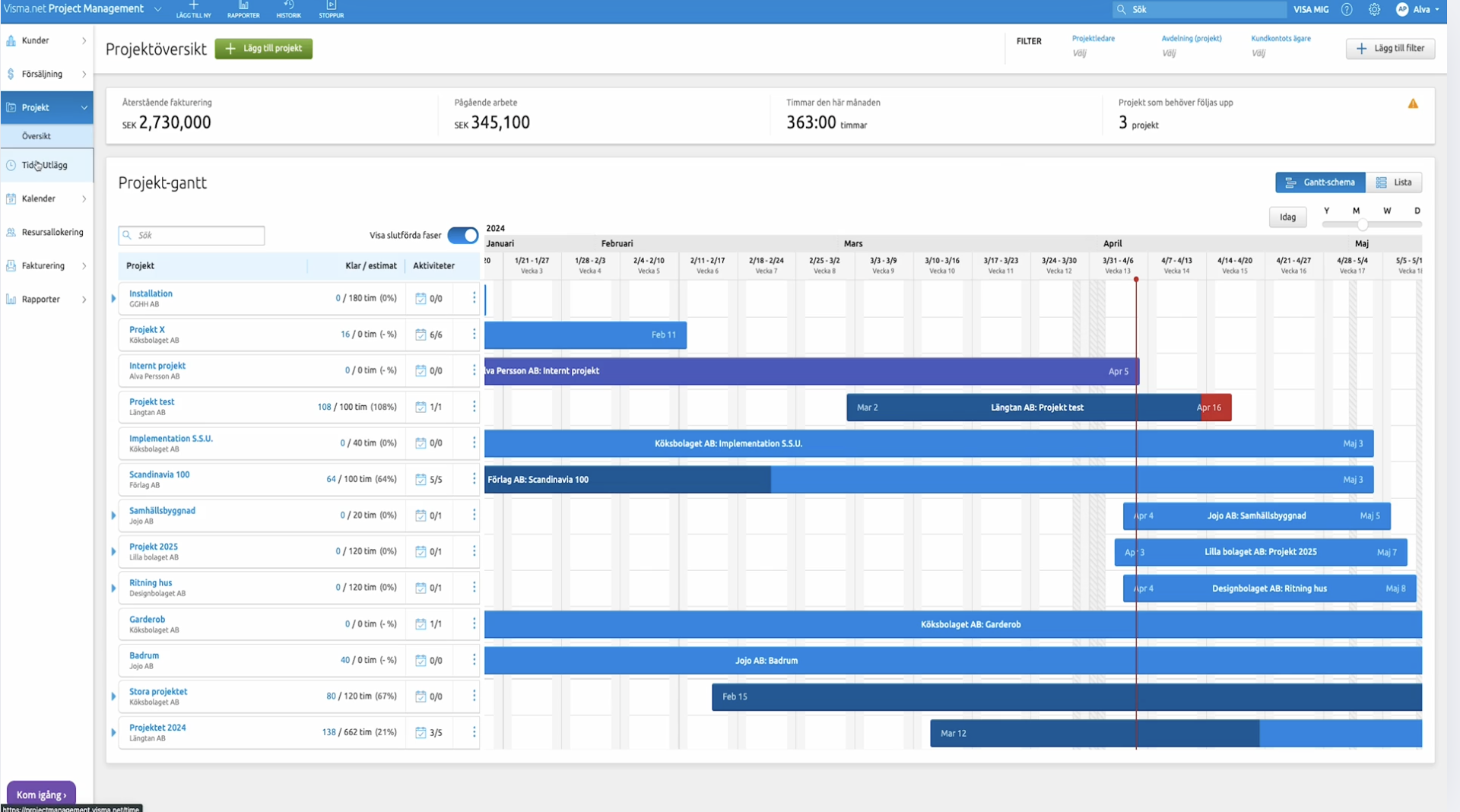Select Resursallokering in the sidebar

52,232
